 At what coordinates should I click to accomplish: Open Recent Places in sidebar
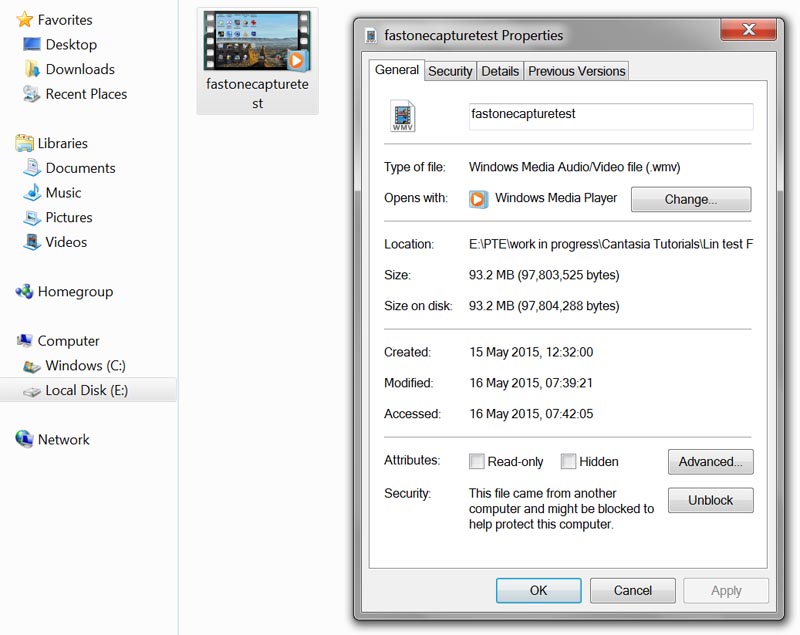coord(85,94)
